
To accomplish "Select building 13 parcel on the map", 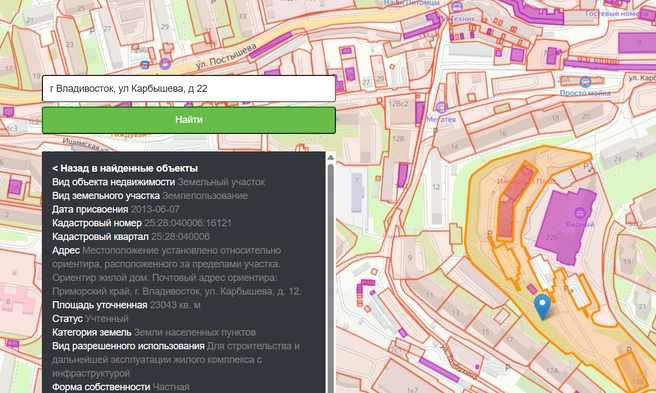I will (x=456, y=311).
